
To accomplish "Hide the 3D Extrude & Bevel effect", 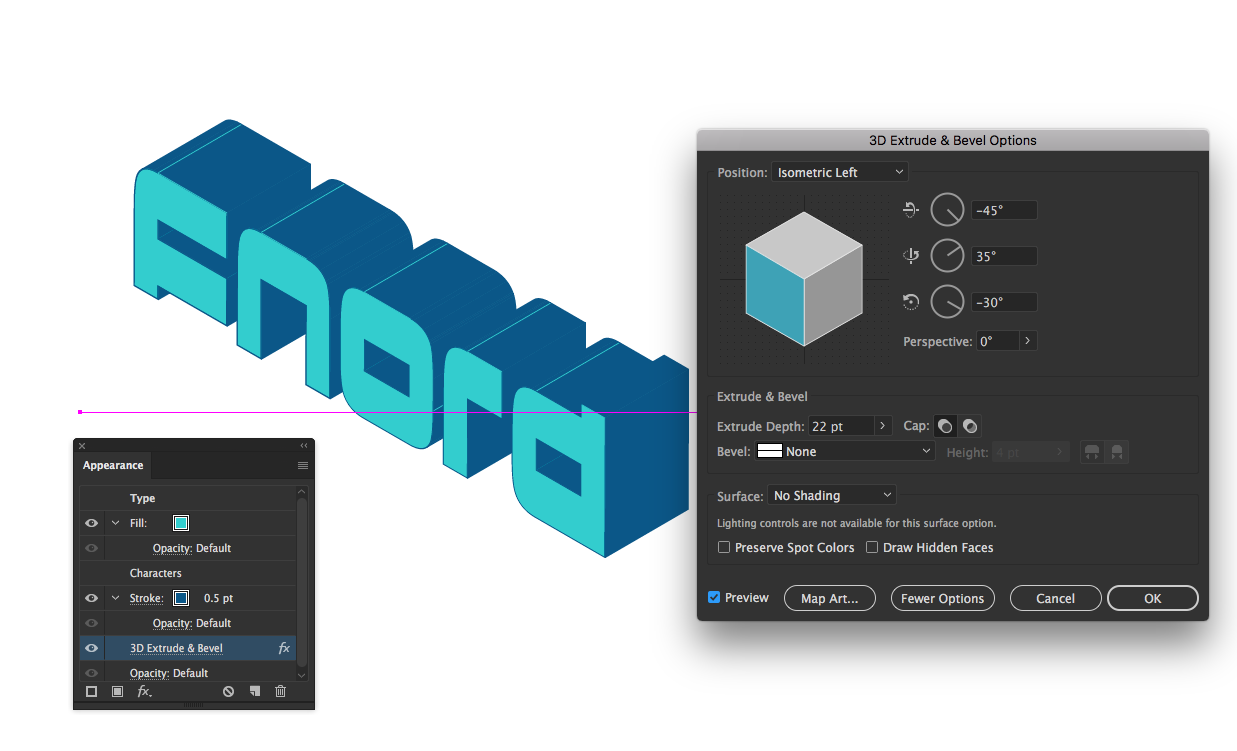I will pyautogui.click(x=91, y=648).
